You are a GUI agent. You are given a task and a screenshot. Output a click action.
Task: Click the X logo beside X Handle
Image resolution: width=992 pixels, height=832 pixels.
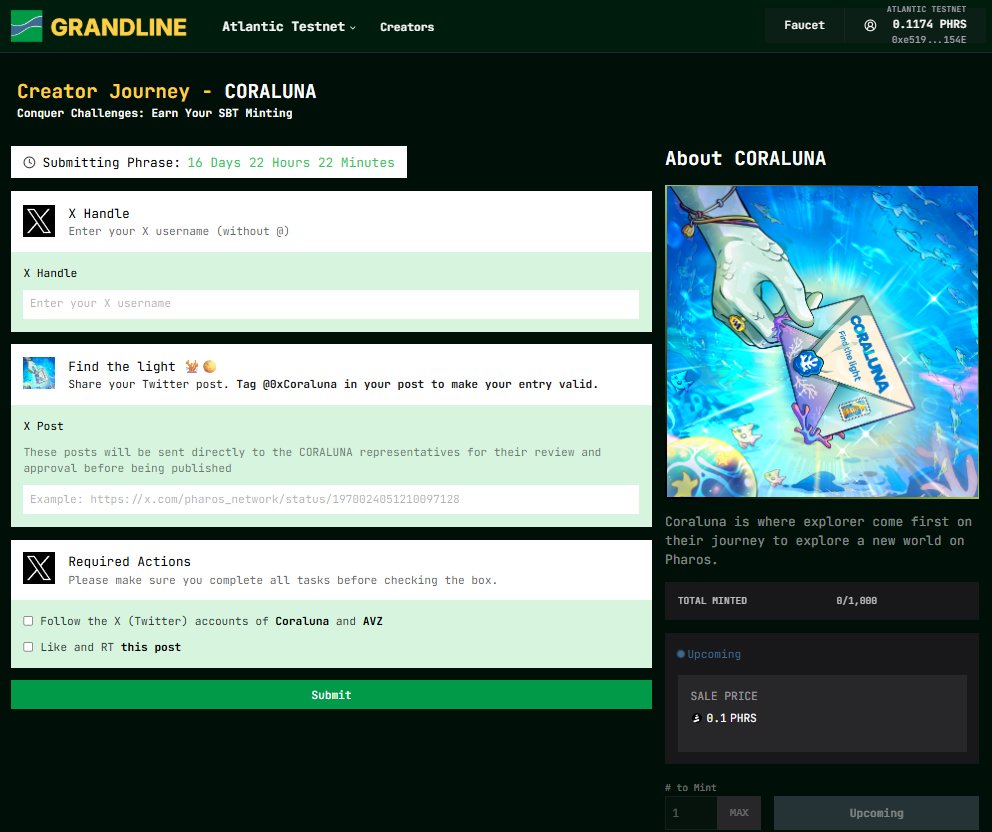tap(39, 221)
